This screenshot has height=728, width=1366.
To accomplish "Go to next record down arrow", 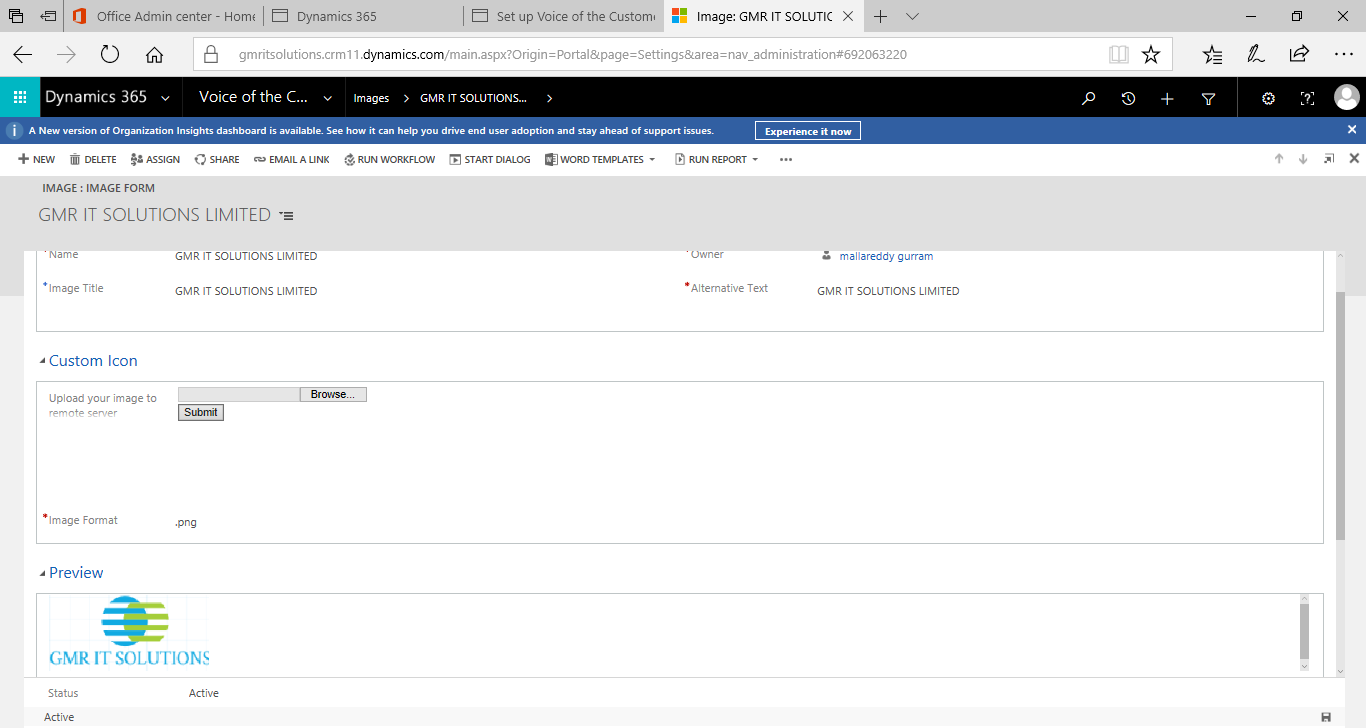I will point(1303,159).
